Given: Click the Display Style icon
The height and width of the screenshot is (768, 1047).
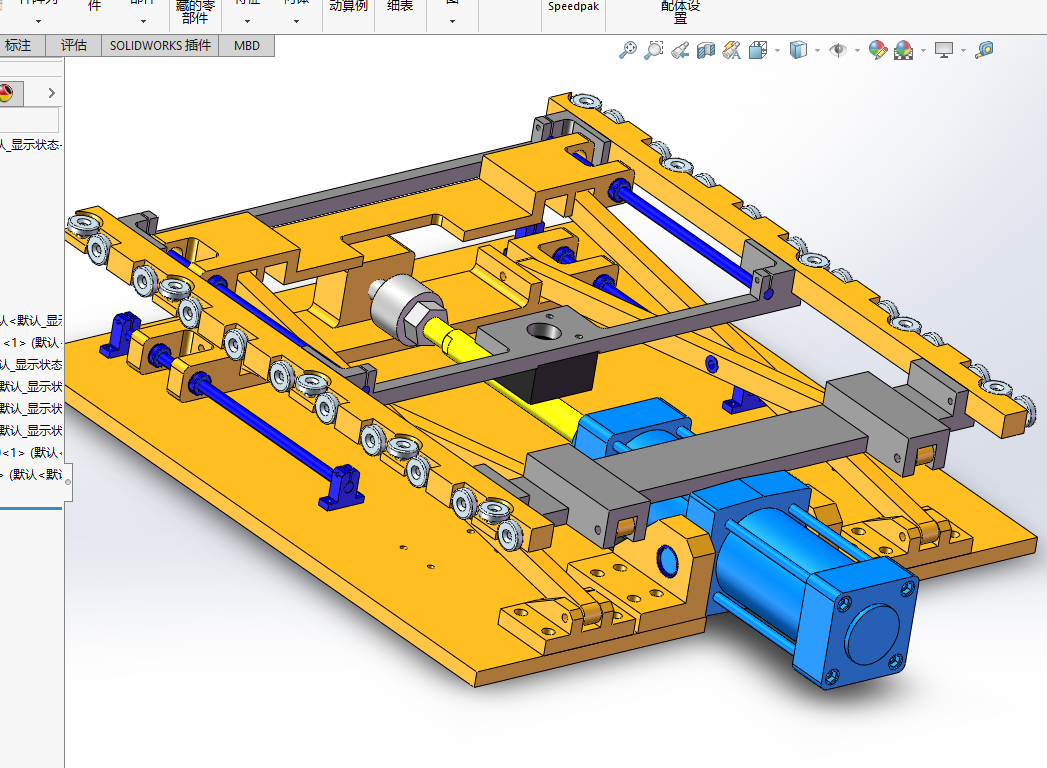Looking at the screenshot, I should pos(797,50).
